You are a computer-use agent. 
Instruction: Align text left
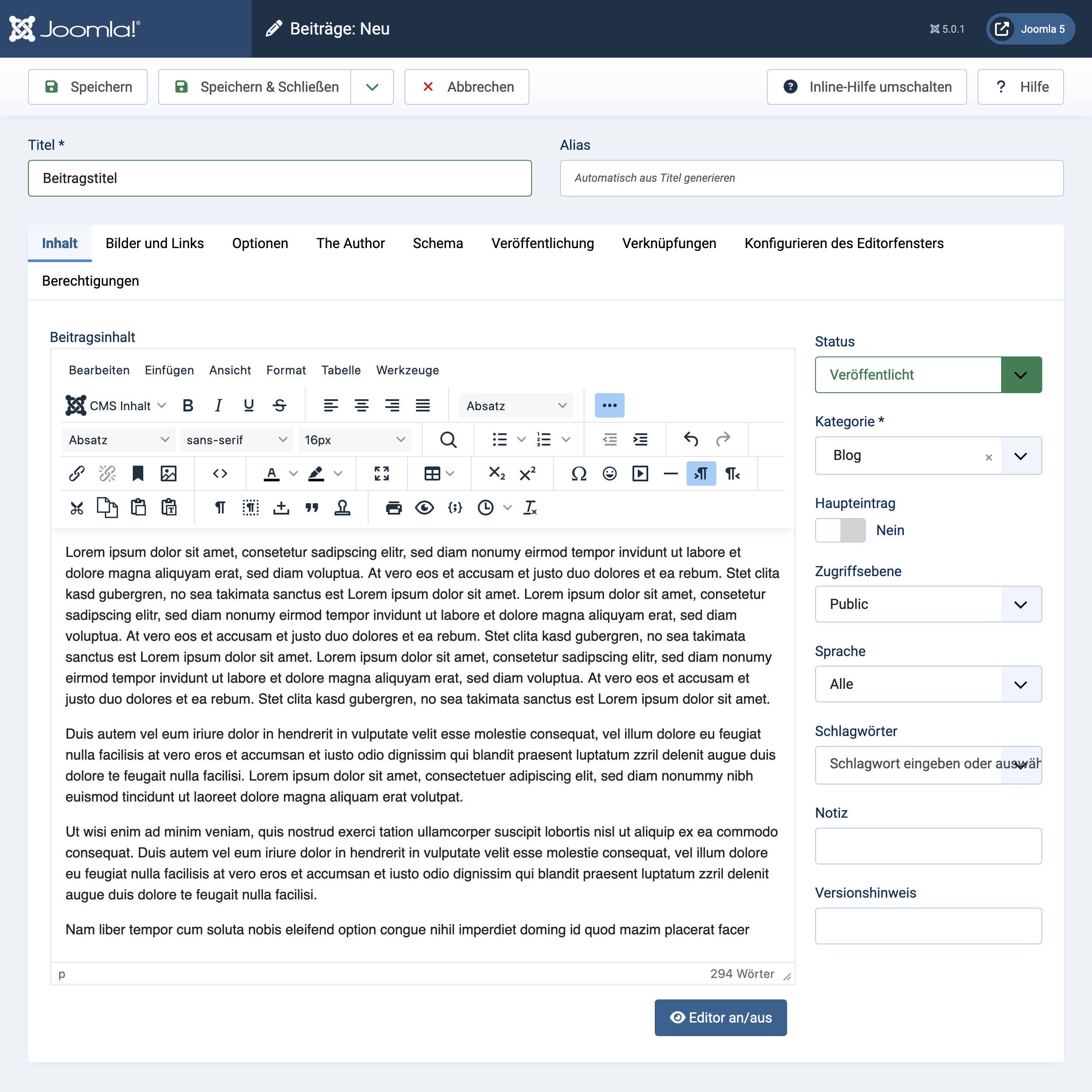[331, 405]
